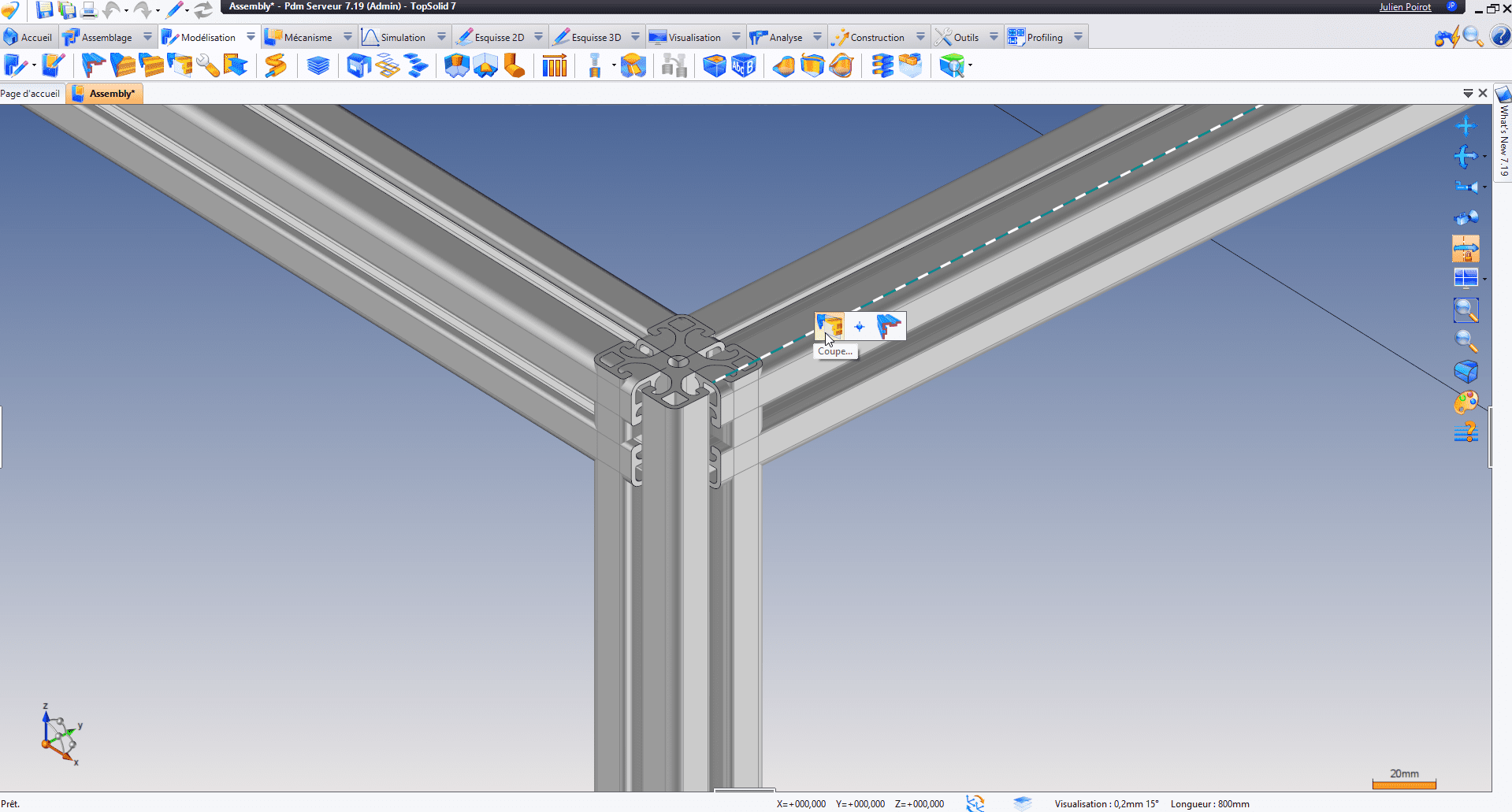Click the screw fastener icon
1512x812 pixels.
[x=595, y=65]
